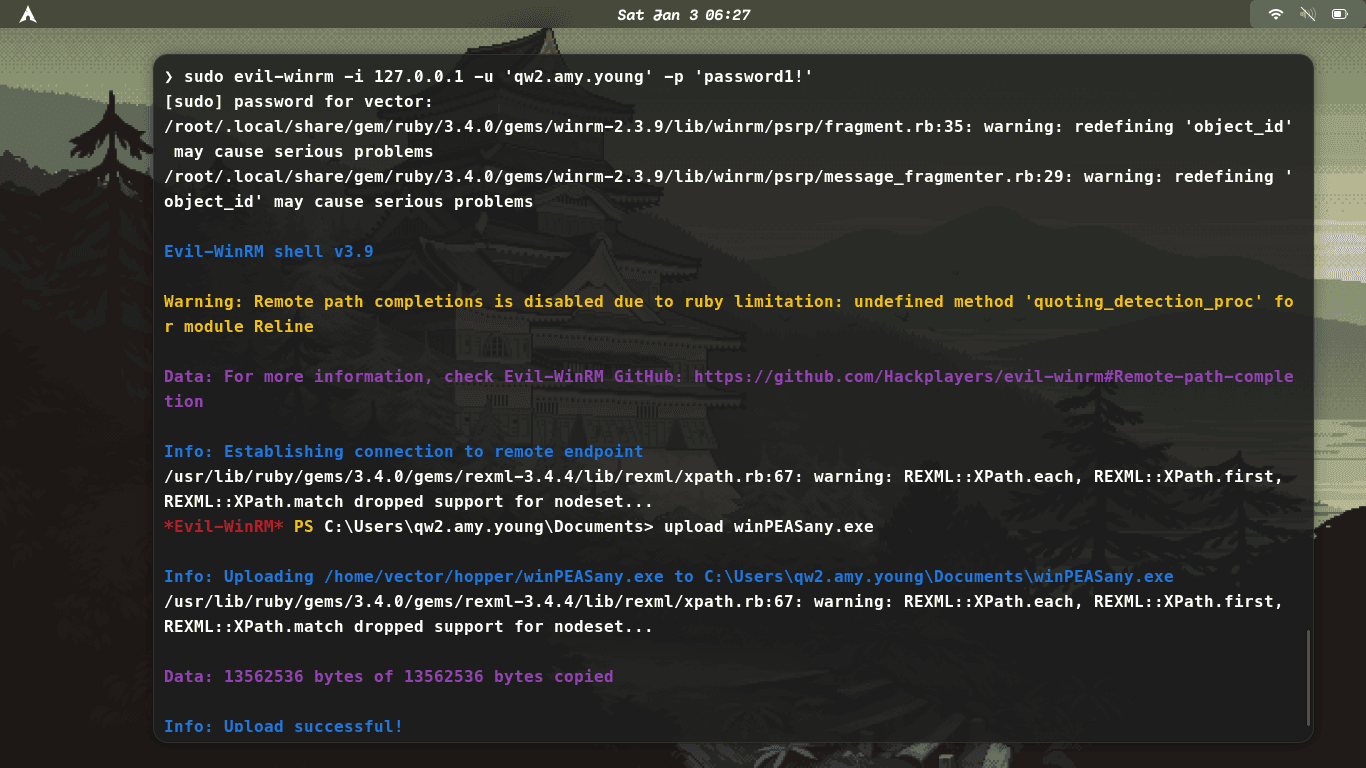Open the Hackplayers evil-winrm GitHub URL

pyautogui.click(x=728, y=389)
